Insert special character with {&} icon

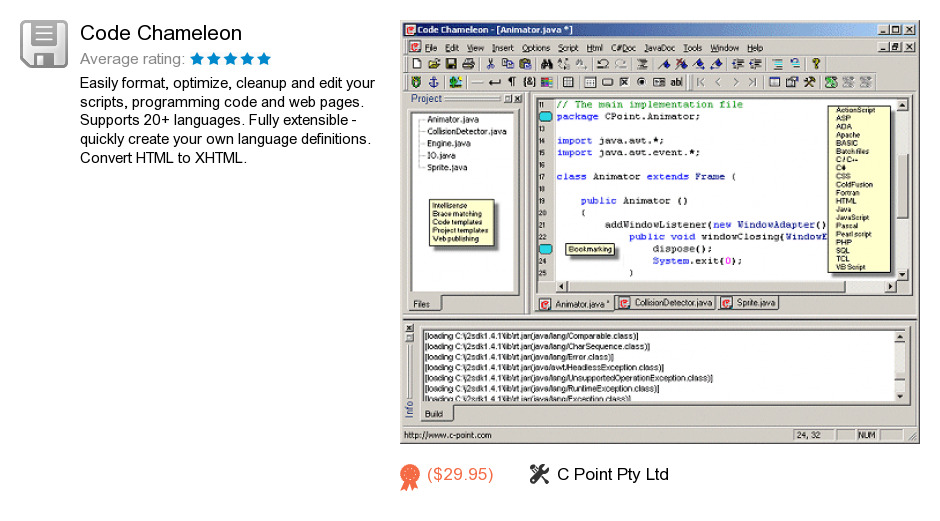point(529,82)
